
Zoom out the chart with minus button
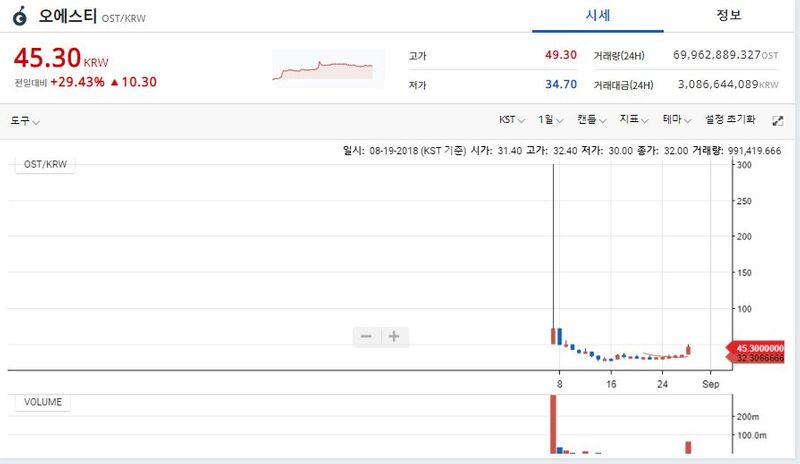click(366, 336)
